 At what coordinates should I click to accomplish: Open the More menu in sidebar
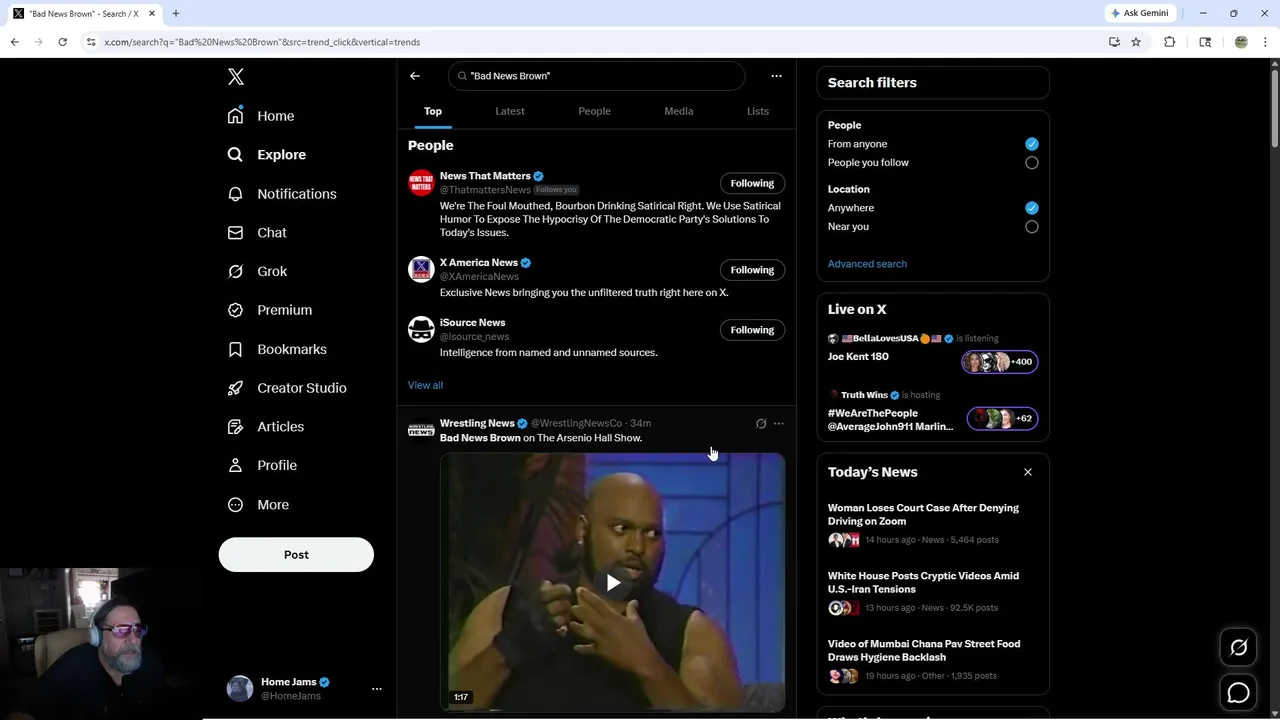258,505
